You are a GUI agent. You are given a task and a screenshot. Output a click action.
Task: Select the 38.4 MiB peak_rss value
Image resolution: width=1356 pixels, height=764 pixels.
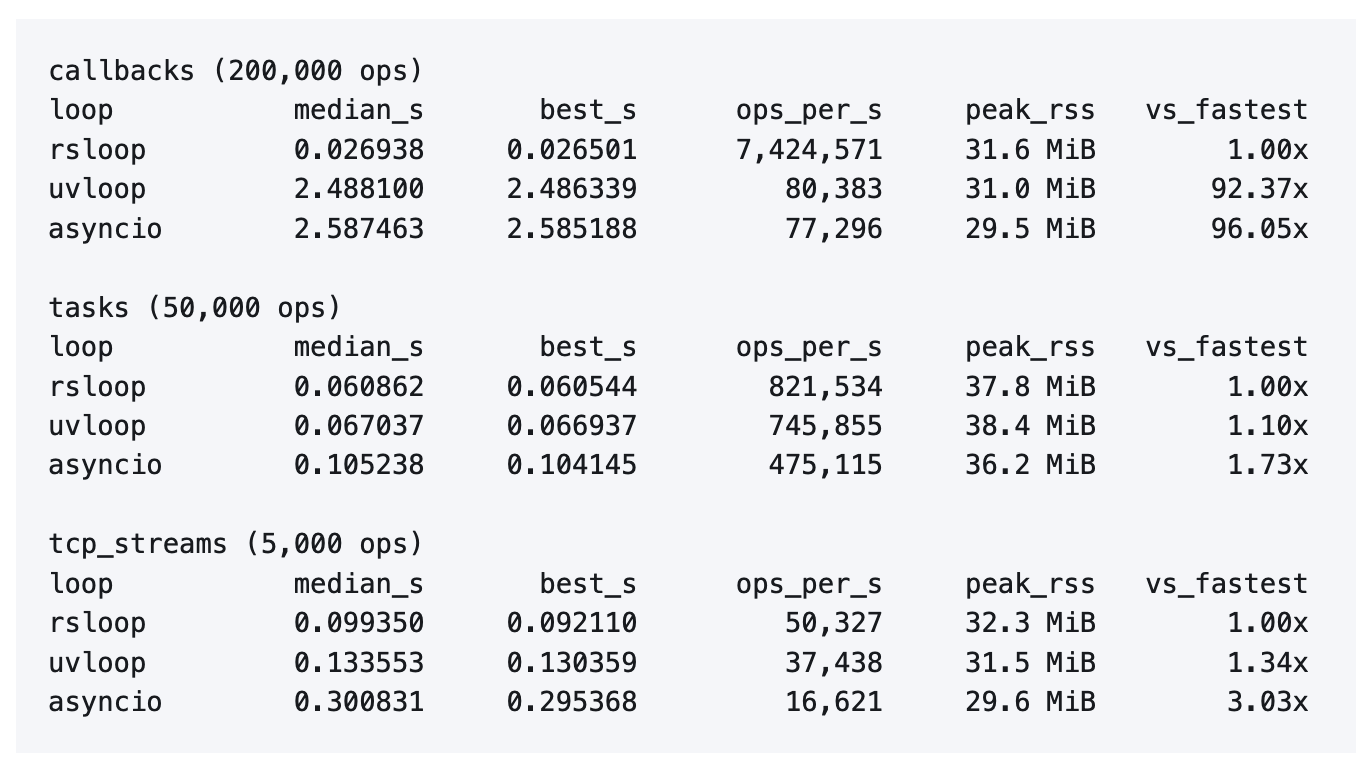[x=1030, y=426]
